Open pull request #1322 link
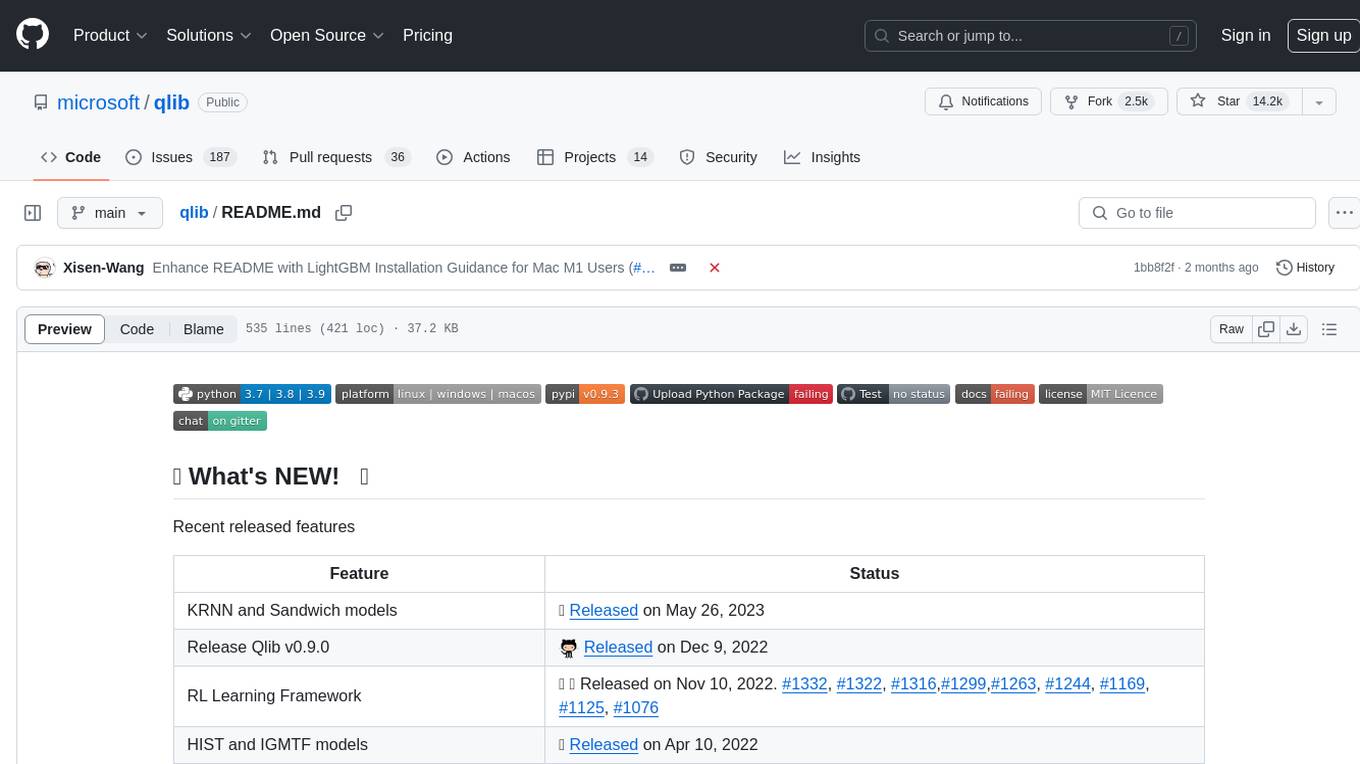Screen dimensions: 1360x764 pyautogui.click(x=859, y=684)
